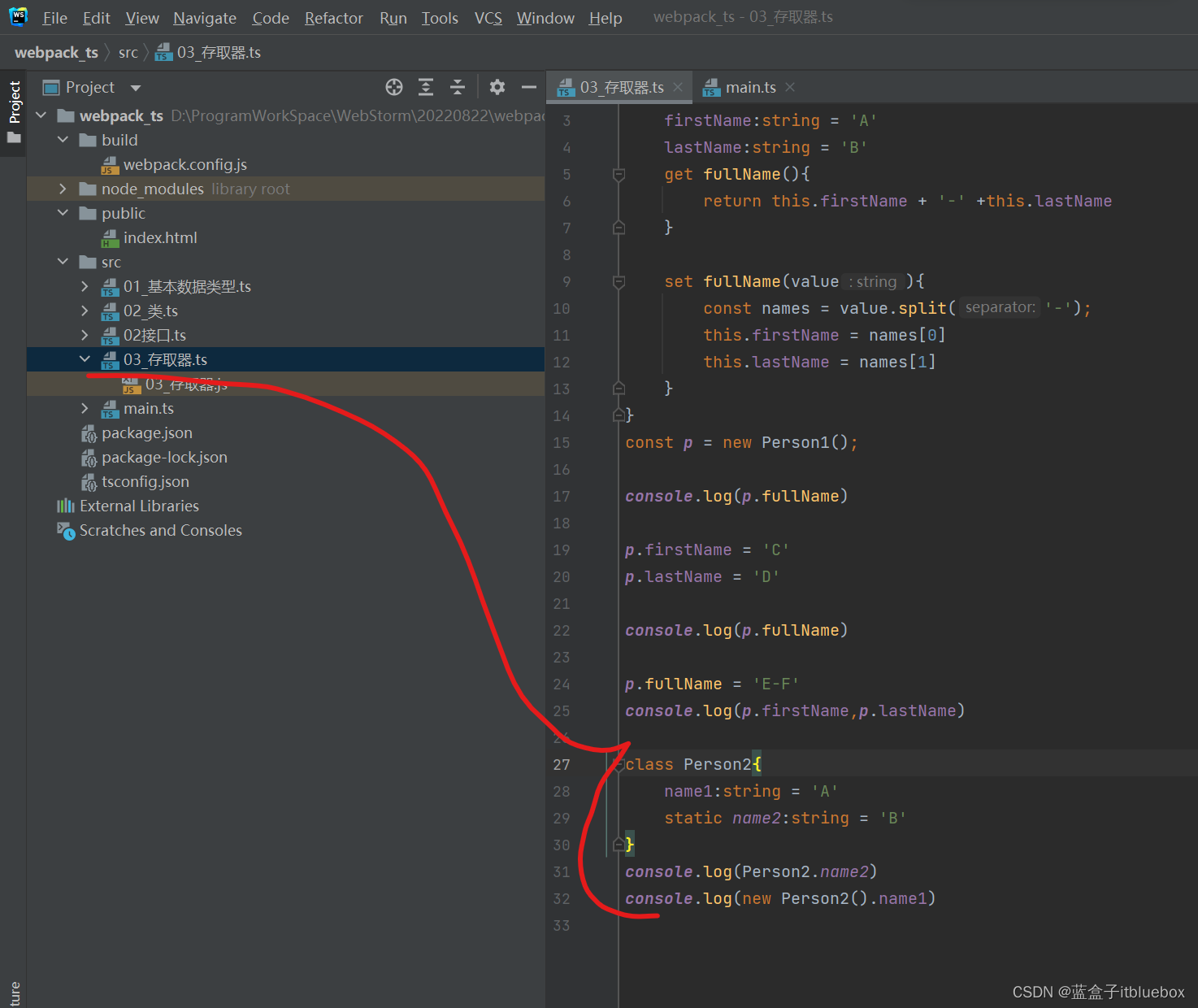Click the package.json file icon
Screen dimensions: 1198x1008
point(89,433)
